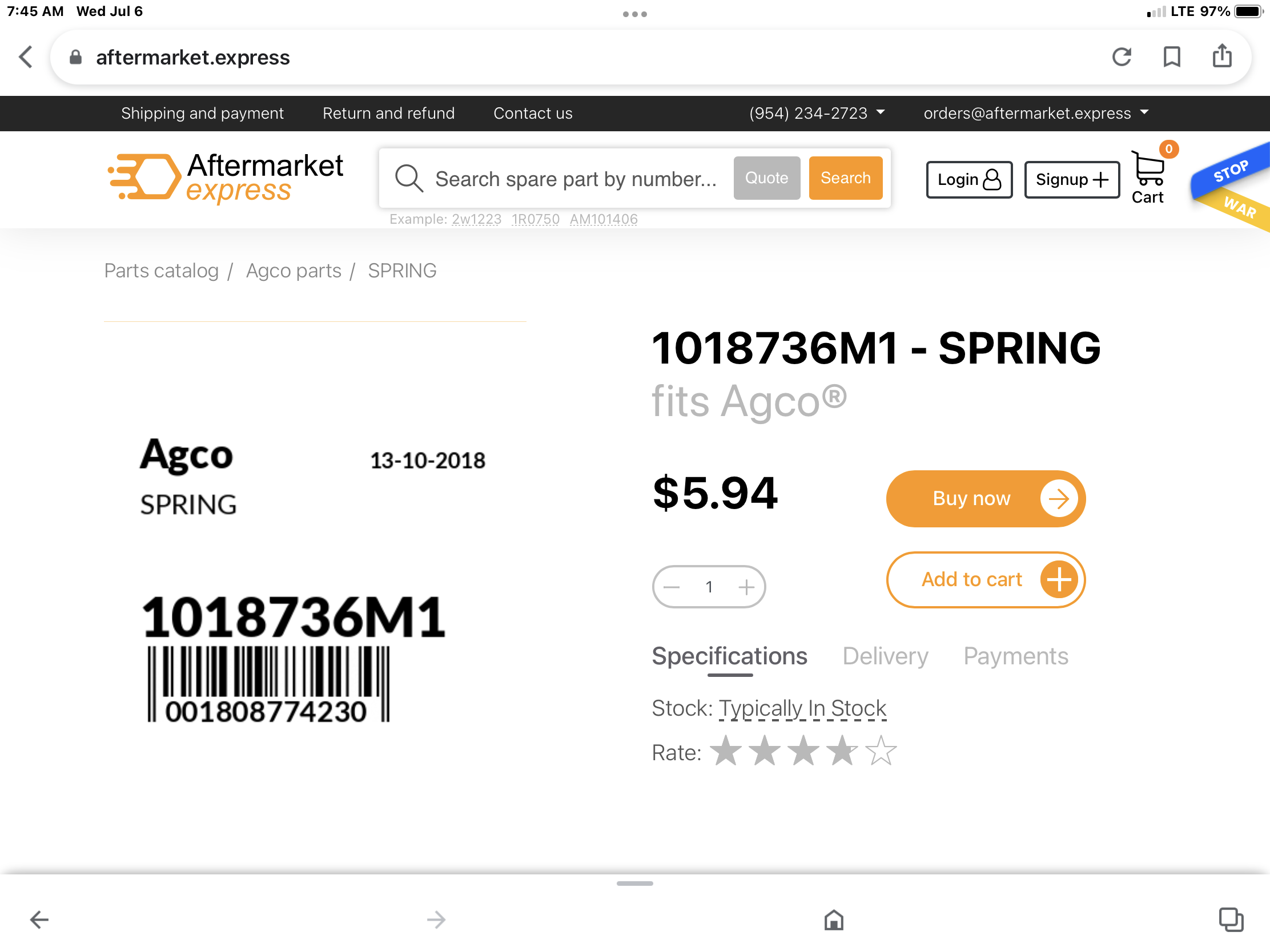Click the orange Search button
The height and width of the screenshot is (952, 1270).
click(845, 178)
